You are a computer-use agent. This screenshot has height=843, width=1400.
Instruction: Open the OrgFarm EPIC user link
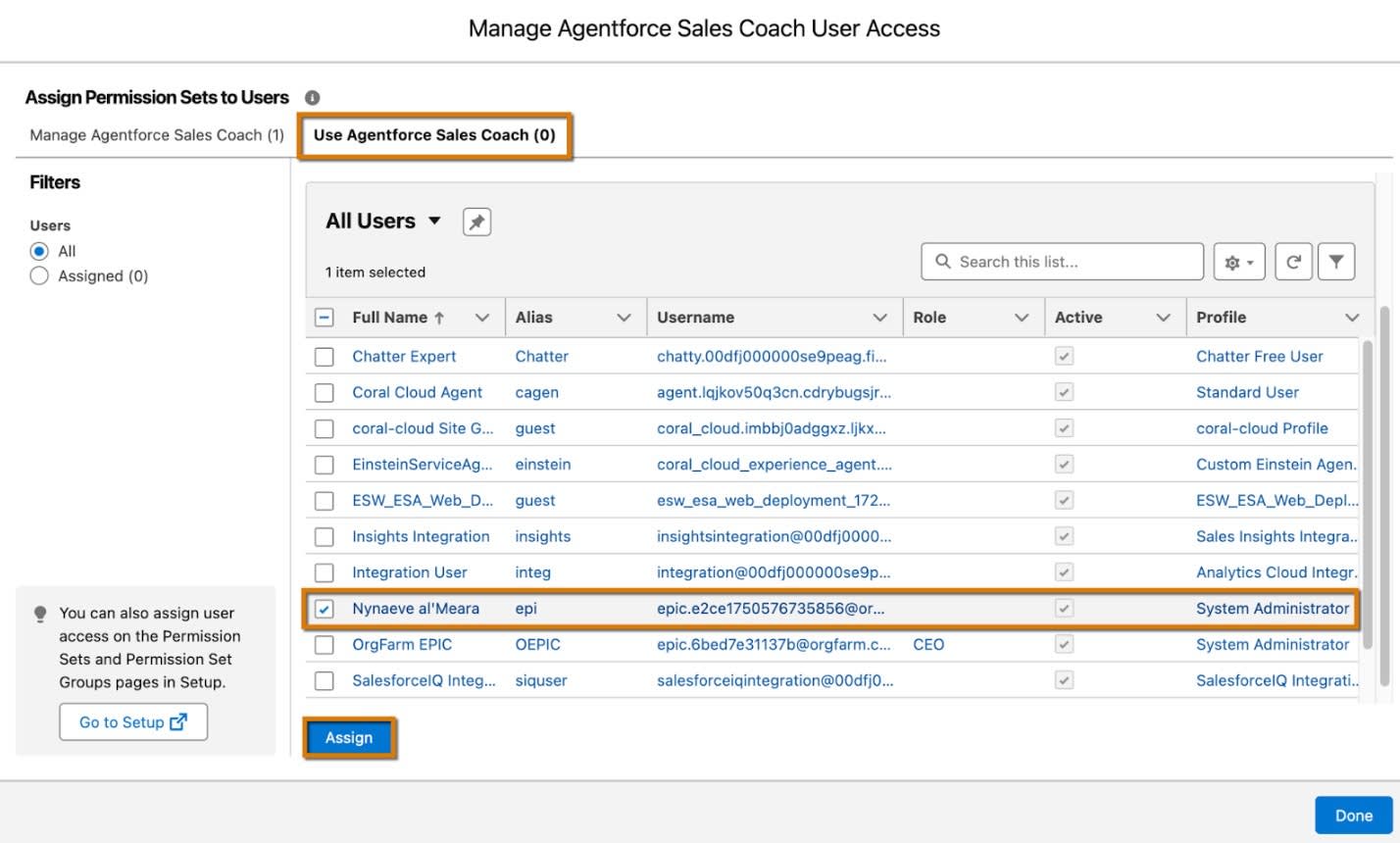(402, 645)
